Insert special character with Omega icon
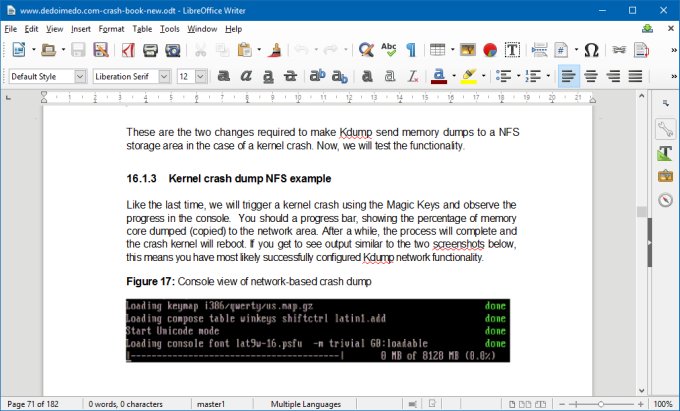The image size is (680, 411). [x=591, y=49]
